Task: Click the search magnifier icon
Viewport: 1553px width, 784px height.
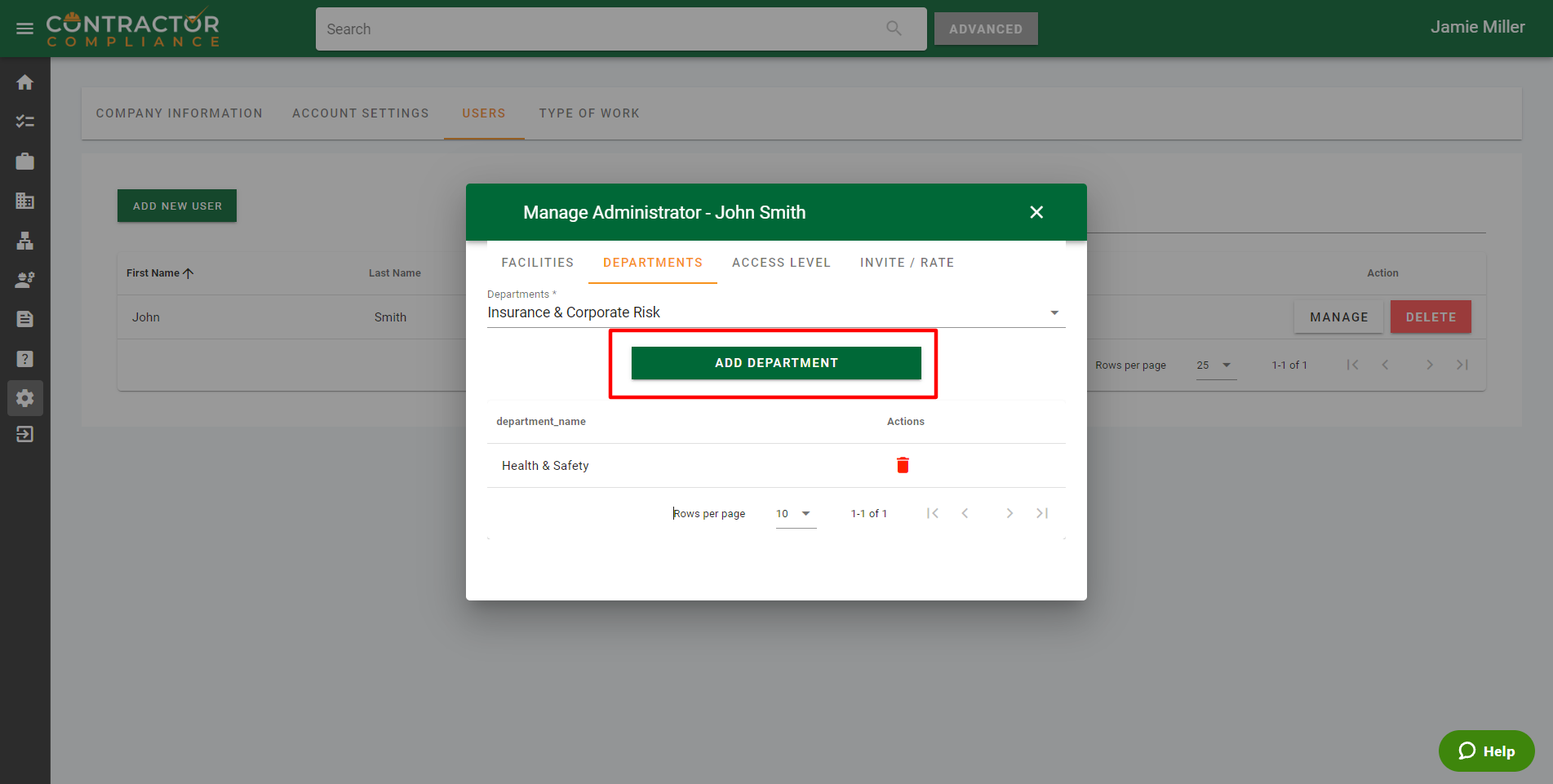Action: 894,29
